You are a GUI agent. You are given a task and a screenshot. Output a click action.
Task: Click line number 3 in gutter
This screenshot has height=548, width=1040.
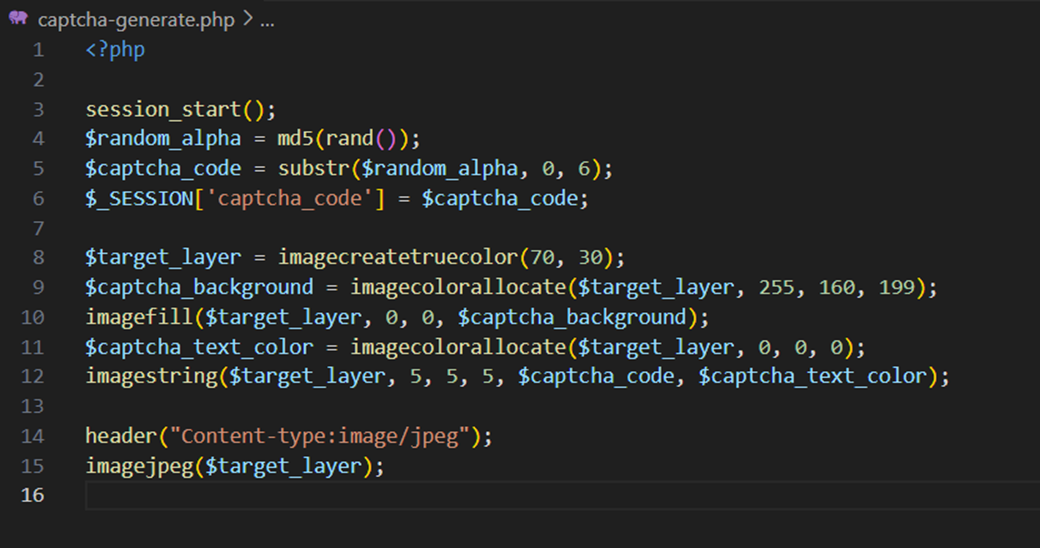(38, 109)
